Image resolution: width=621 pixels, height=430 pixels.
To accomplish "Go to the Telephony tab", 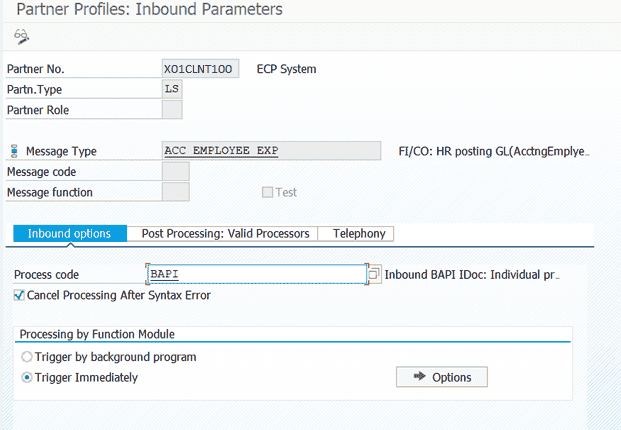I will (x=358, y=233).
